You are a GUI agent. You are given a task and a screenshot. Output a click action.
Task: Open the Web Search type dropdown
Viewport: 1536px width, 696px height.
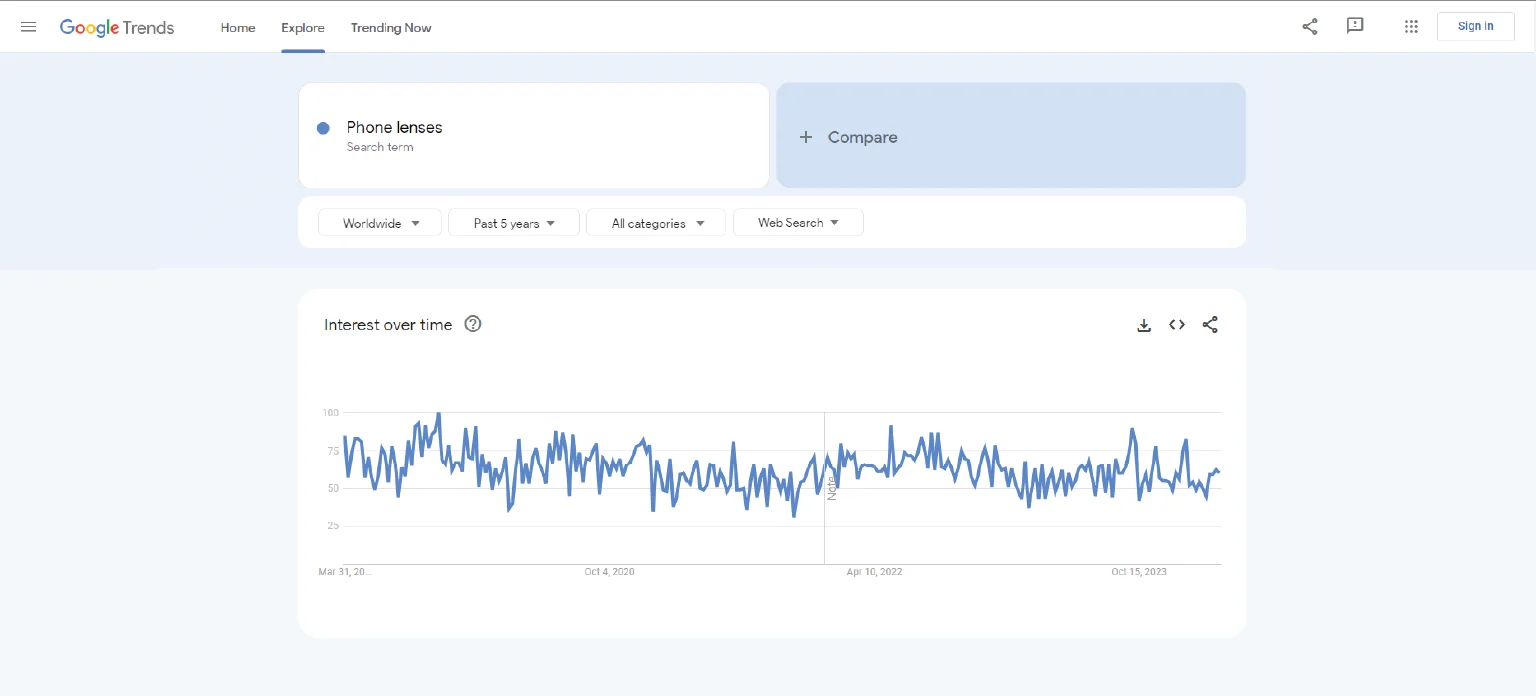coord(798,223)
